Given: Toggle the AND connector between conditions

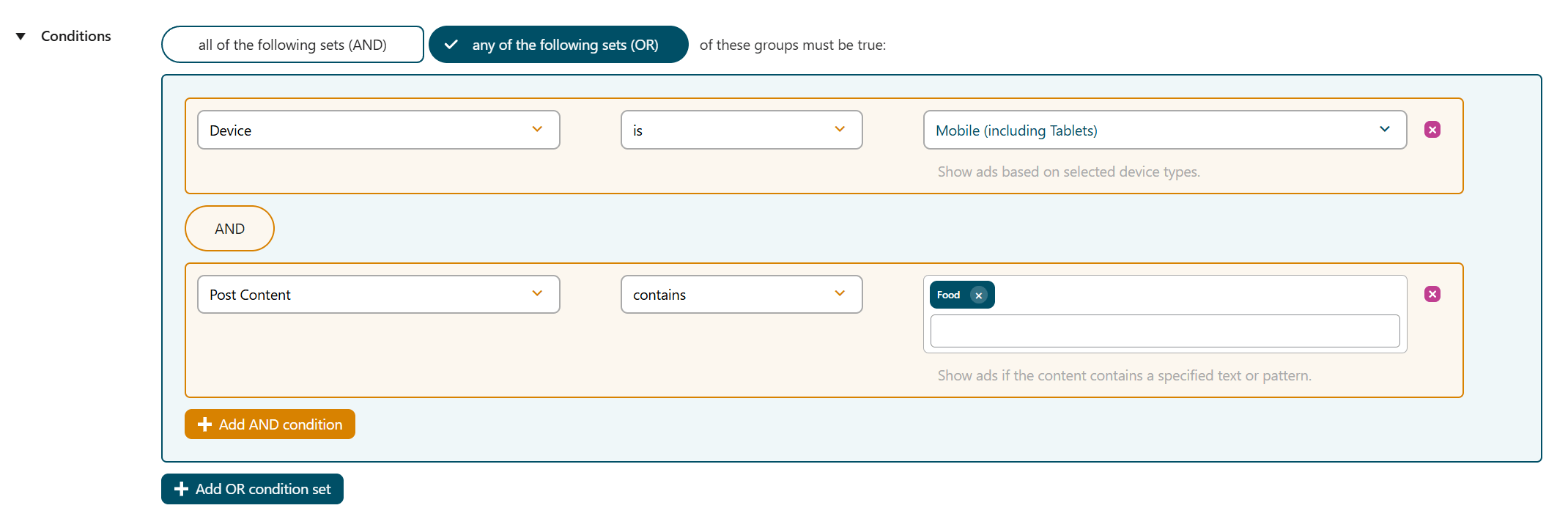Looking at the screenshot, I should pyautogui.click(x=229, y=229).
